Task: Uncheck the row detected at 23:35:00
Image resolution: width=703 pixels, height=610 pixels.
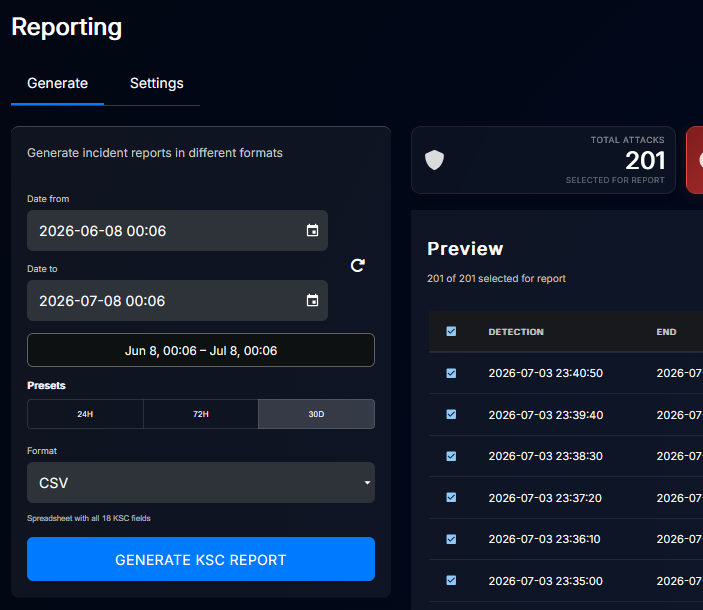Action: (451, 580)
